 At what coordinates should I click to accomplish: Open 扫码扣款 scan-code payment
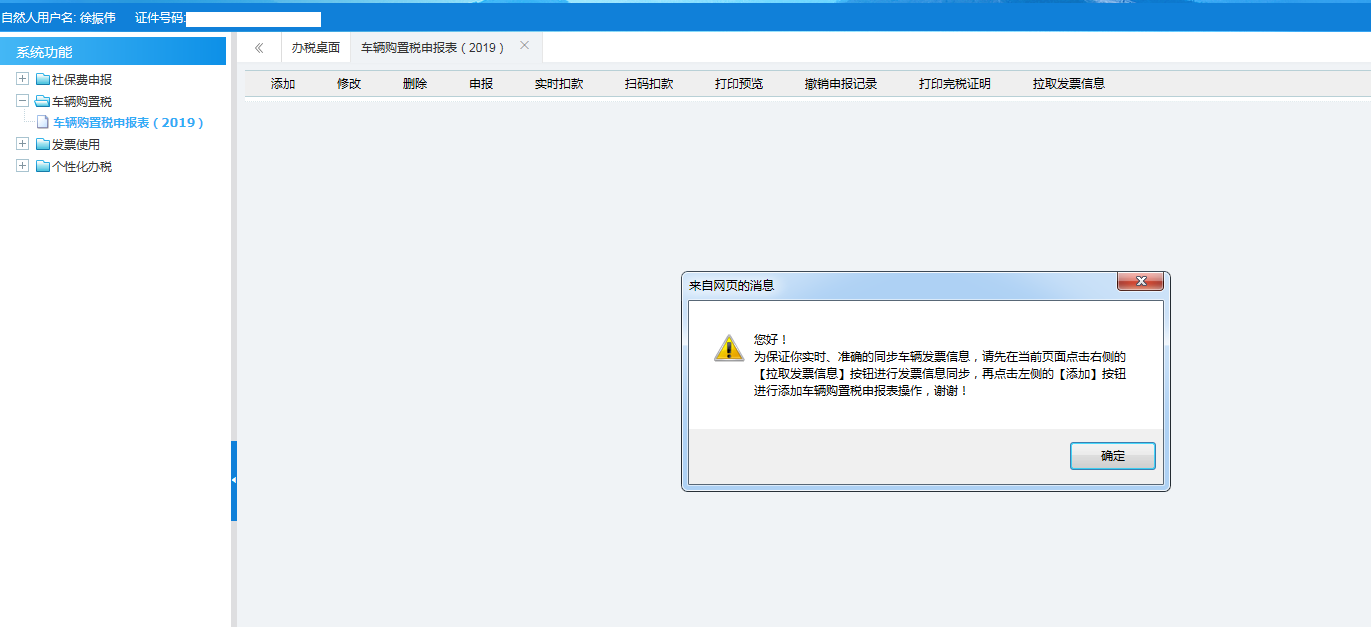[x=647, y=83]
